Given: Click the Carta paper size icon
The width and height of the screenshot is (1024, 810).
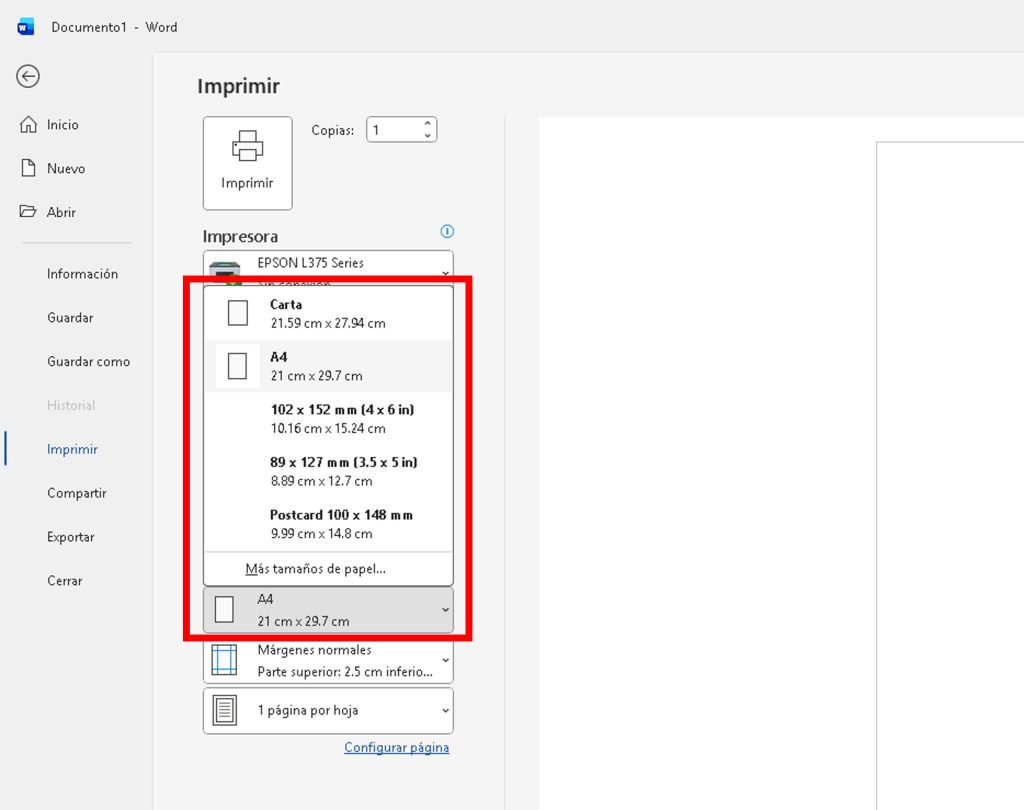Looking at the screenshot, I should click(237, 313).
